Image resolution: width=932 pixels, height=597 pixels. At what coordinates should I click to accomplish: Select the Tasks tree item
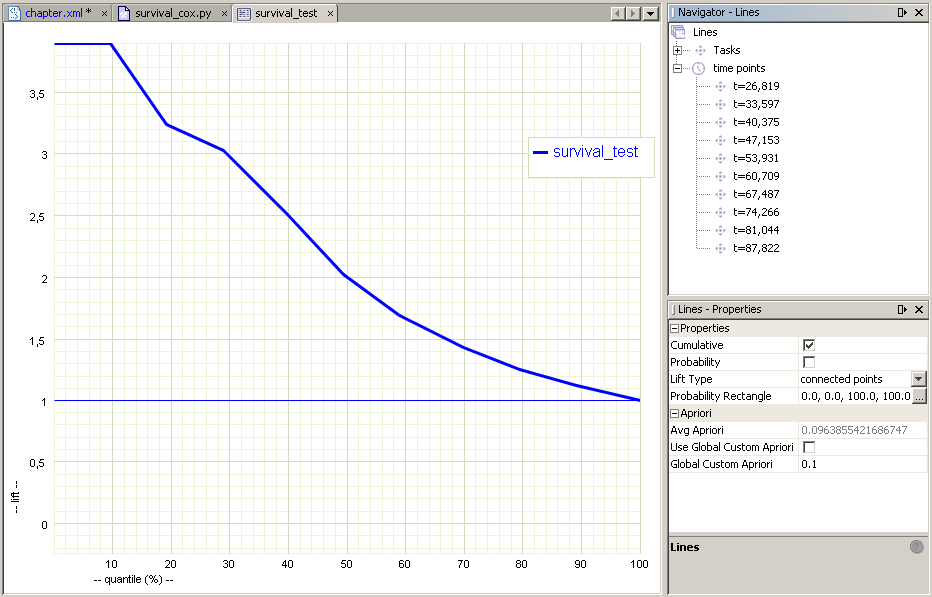(726, 50)
